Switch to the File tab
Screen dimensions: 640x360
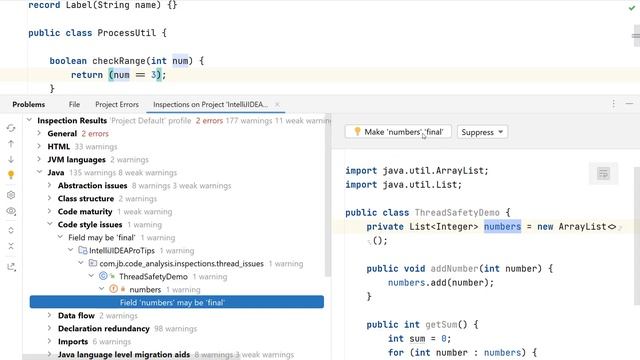74,104
